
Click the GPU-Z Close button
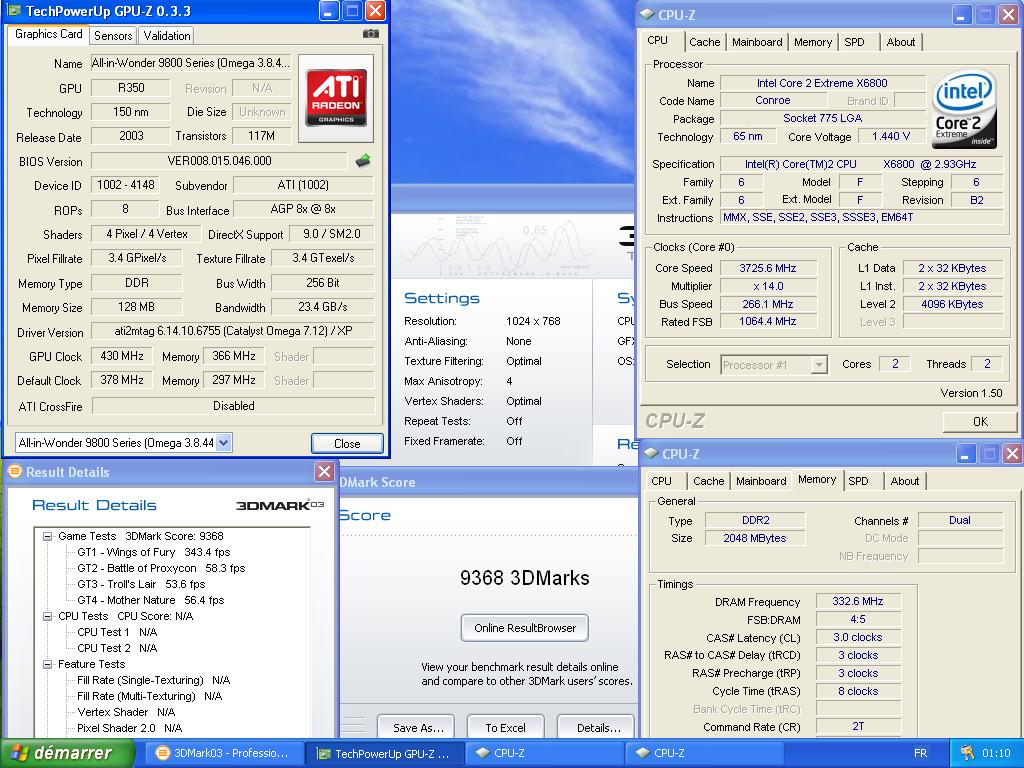tap(347, 443)
